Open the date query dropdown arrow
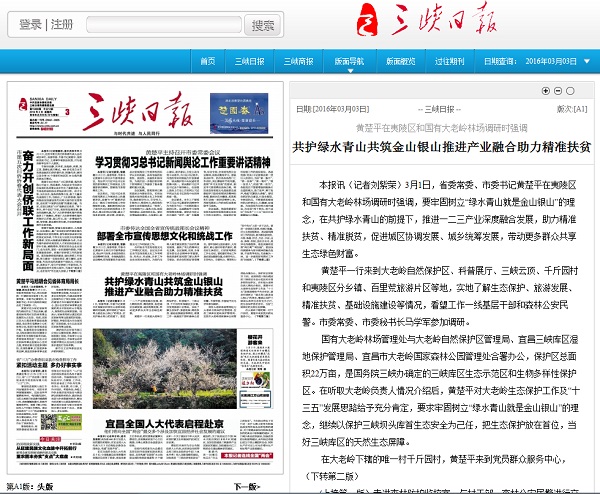600x494 pixels. pyautogui.click(x=584, y=60)
